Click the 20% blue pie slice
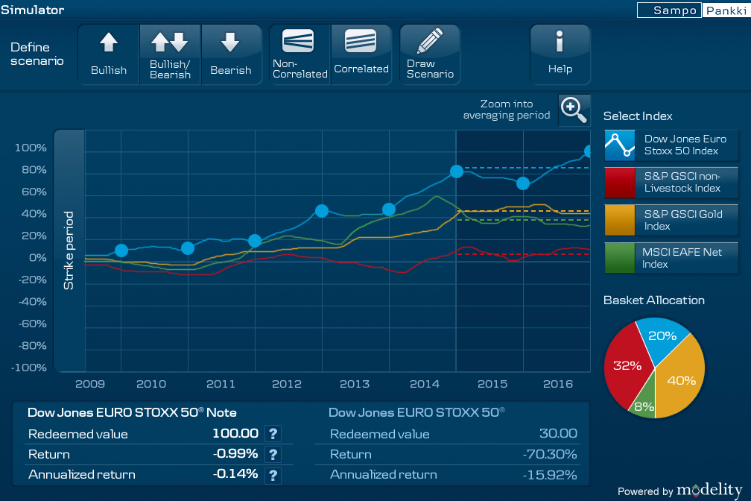This screenshot has width=751, height=501. coord(663,337)
